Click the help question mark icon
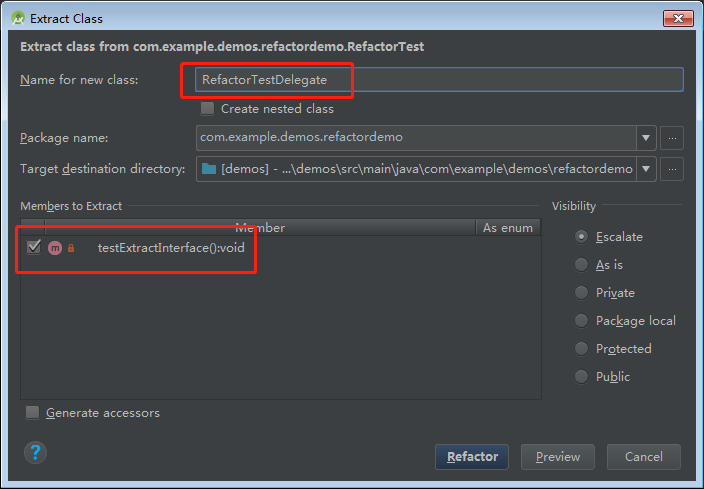Image resolution: width=704 pixels, height=489 pixels. [x=36, y=453]
